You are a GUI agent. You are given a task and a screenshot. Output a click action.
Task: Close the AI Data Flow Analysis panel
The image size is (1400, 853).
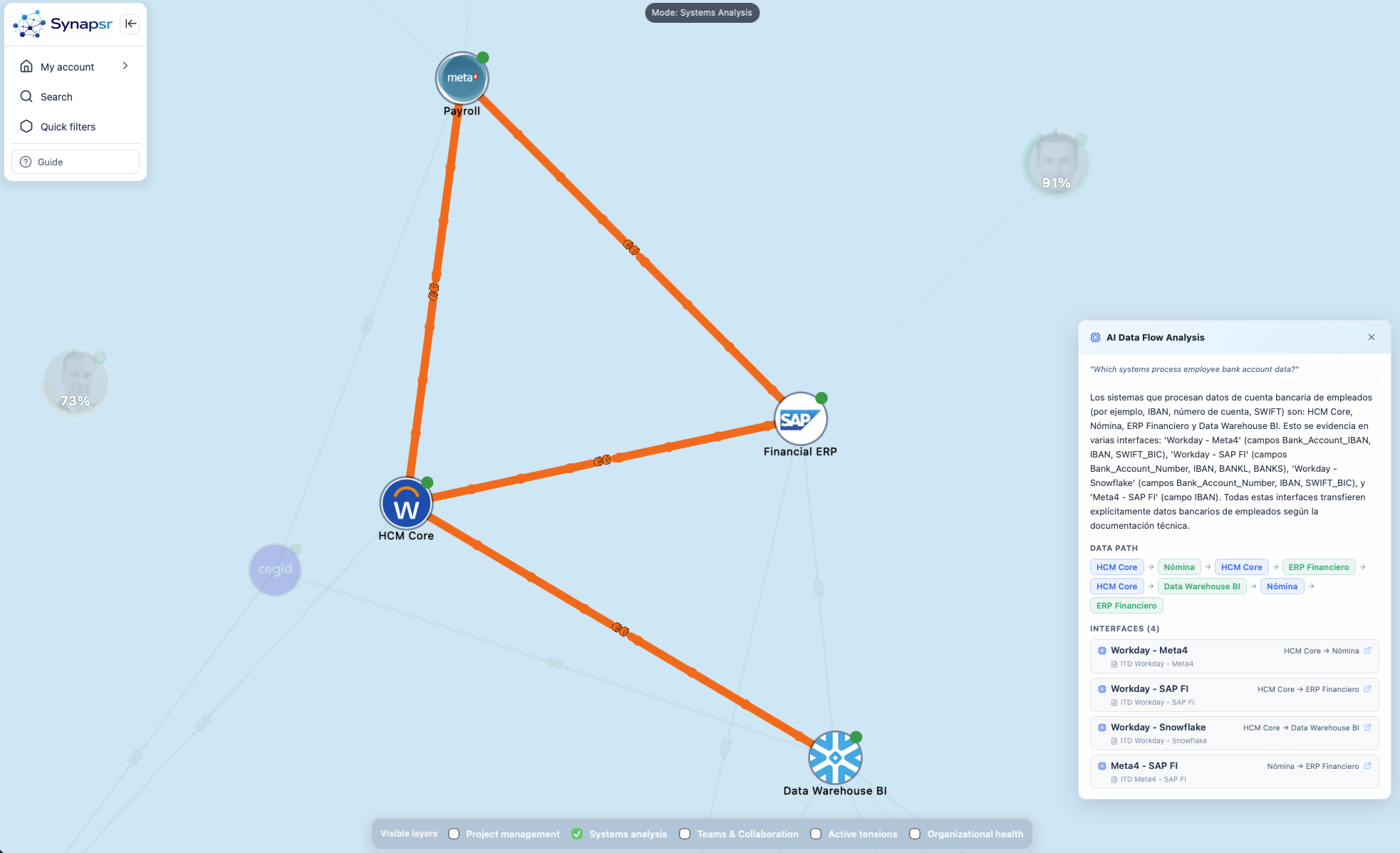click(1372, 337)
